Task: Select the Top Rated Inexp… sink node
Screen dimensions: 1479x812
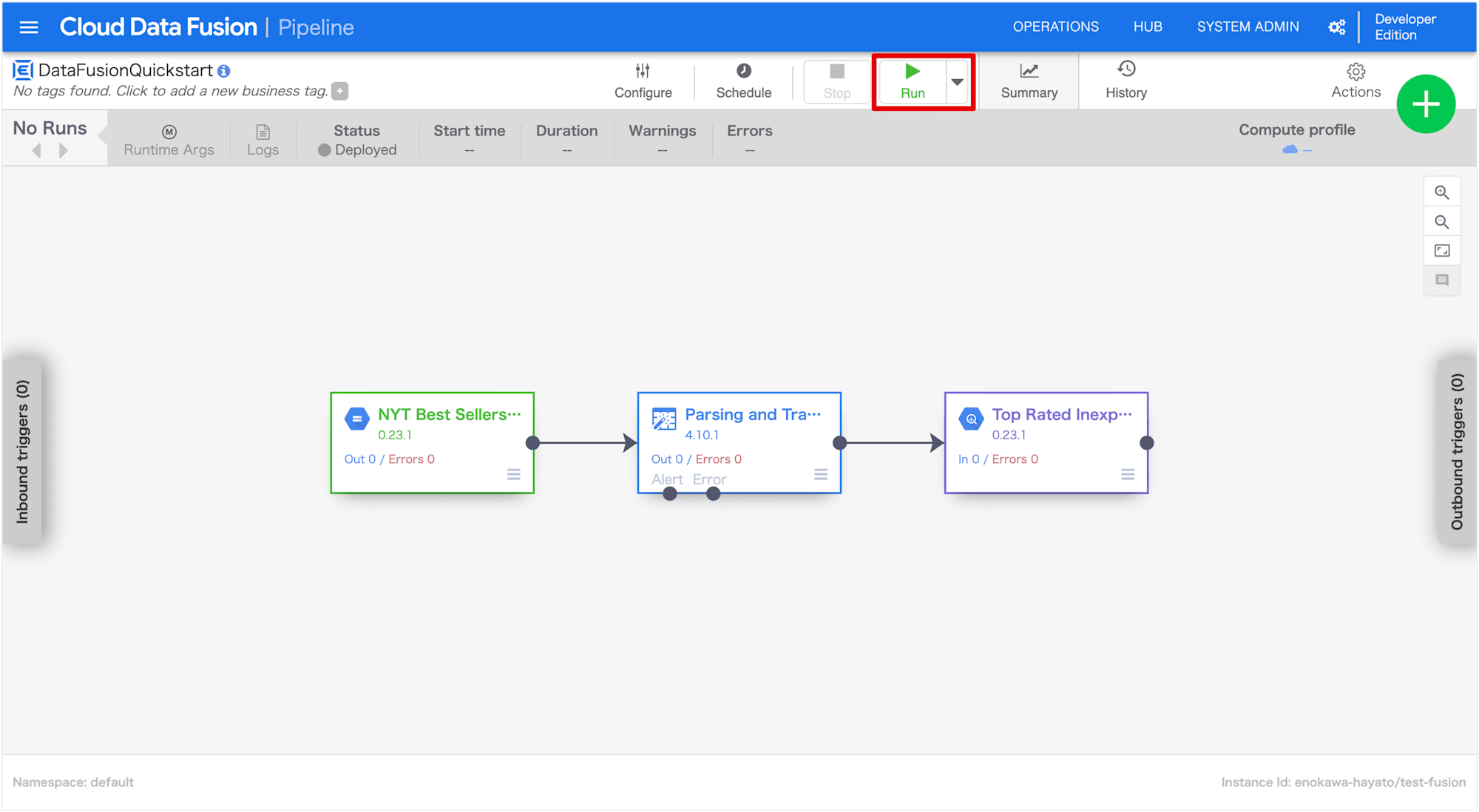Action: (1046, 443)
